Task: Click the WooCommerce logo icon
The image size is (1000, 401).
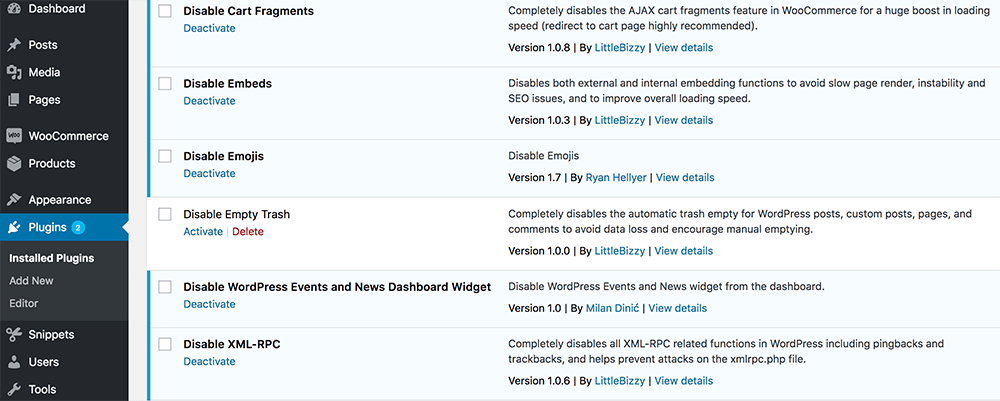Action: pos(14,136)
